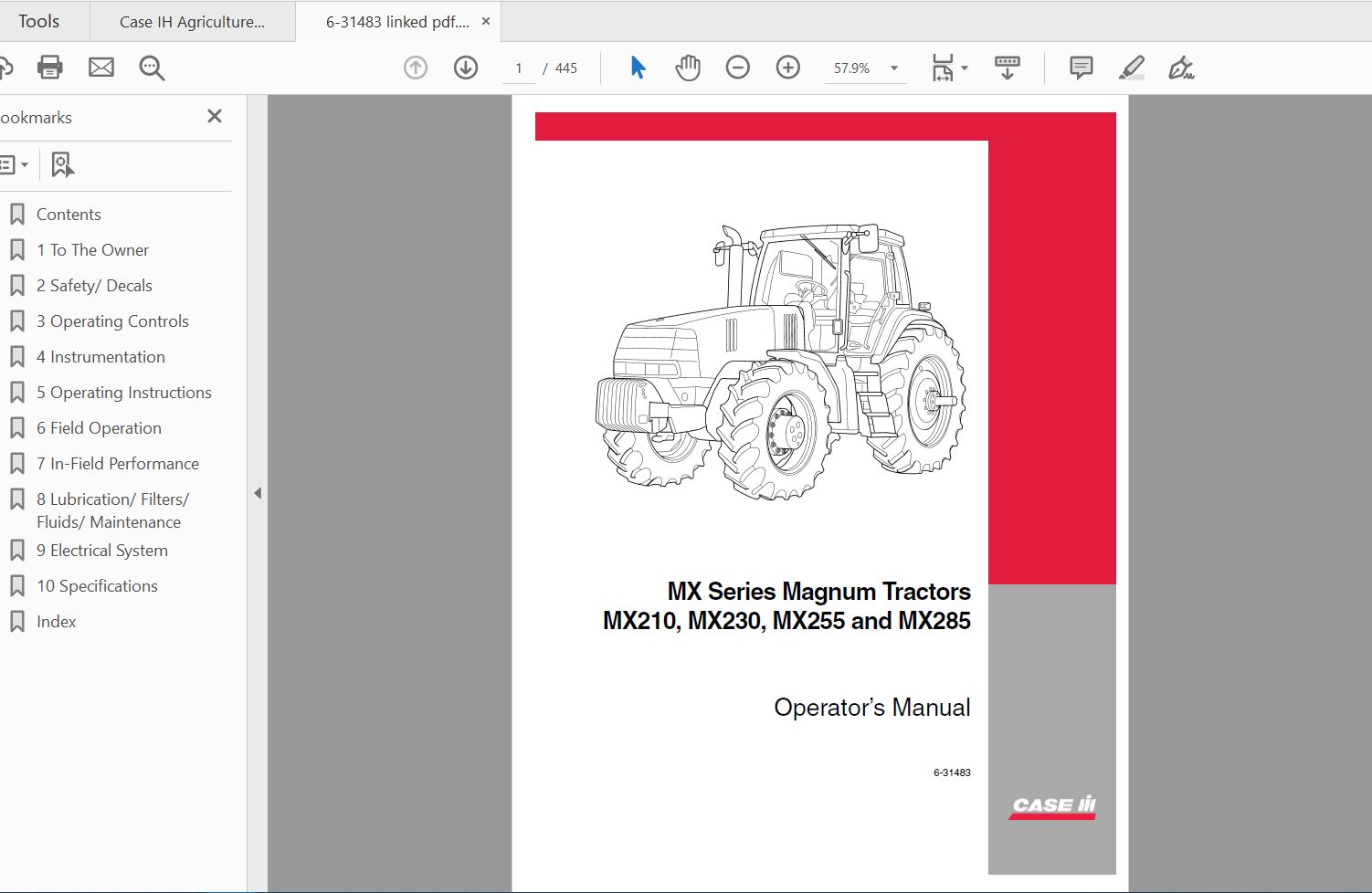Add a sticky note comment

(x=1081, y=68)
